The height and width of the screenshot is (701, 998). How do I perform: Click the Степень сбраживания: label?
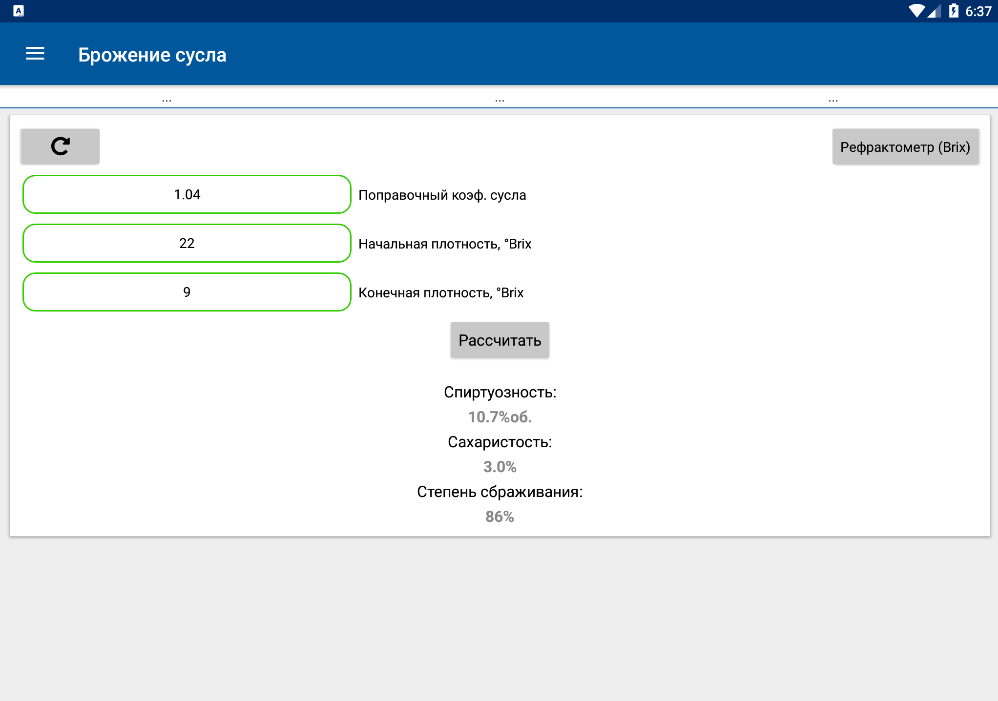[500, 492]
